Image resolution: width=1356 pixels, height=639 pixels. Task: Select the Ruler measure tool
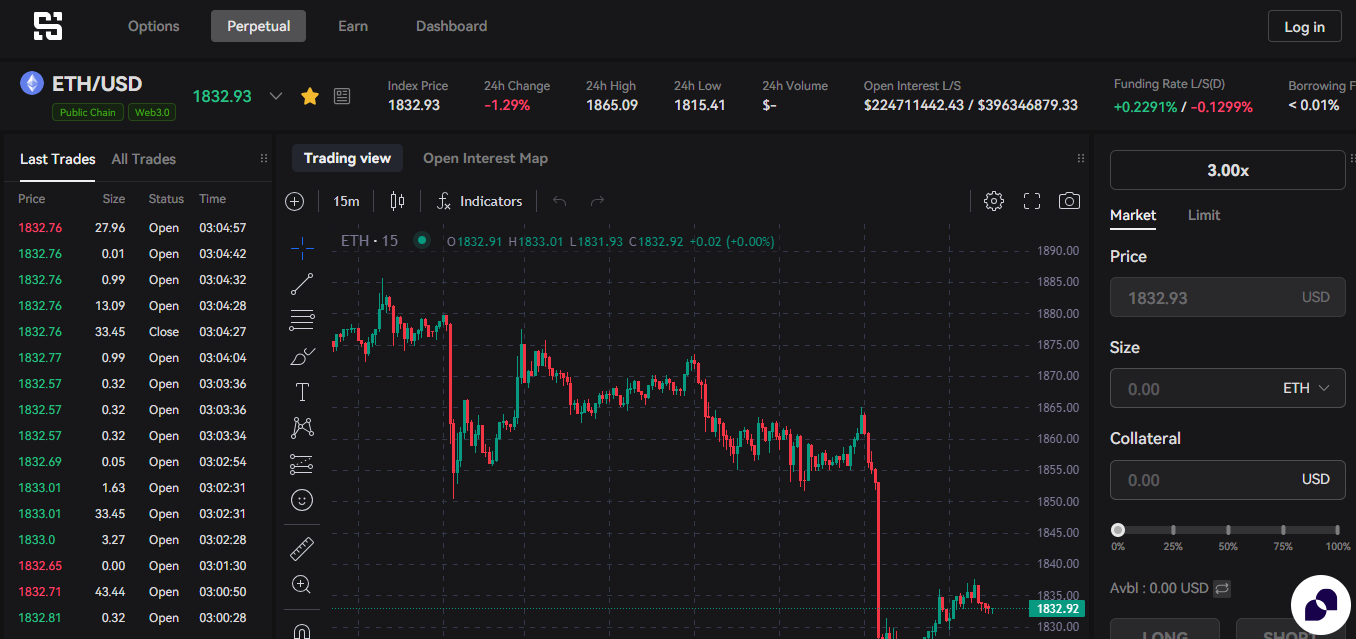(302, 547)
